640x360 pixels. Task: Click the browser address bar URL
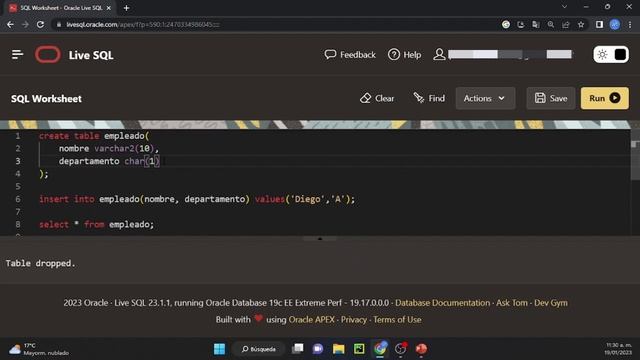pyautogui.click(x=143, y=24)
